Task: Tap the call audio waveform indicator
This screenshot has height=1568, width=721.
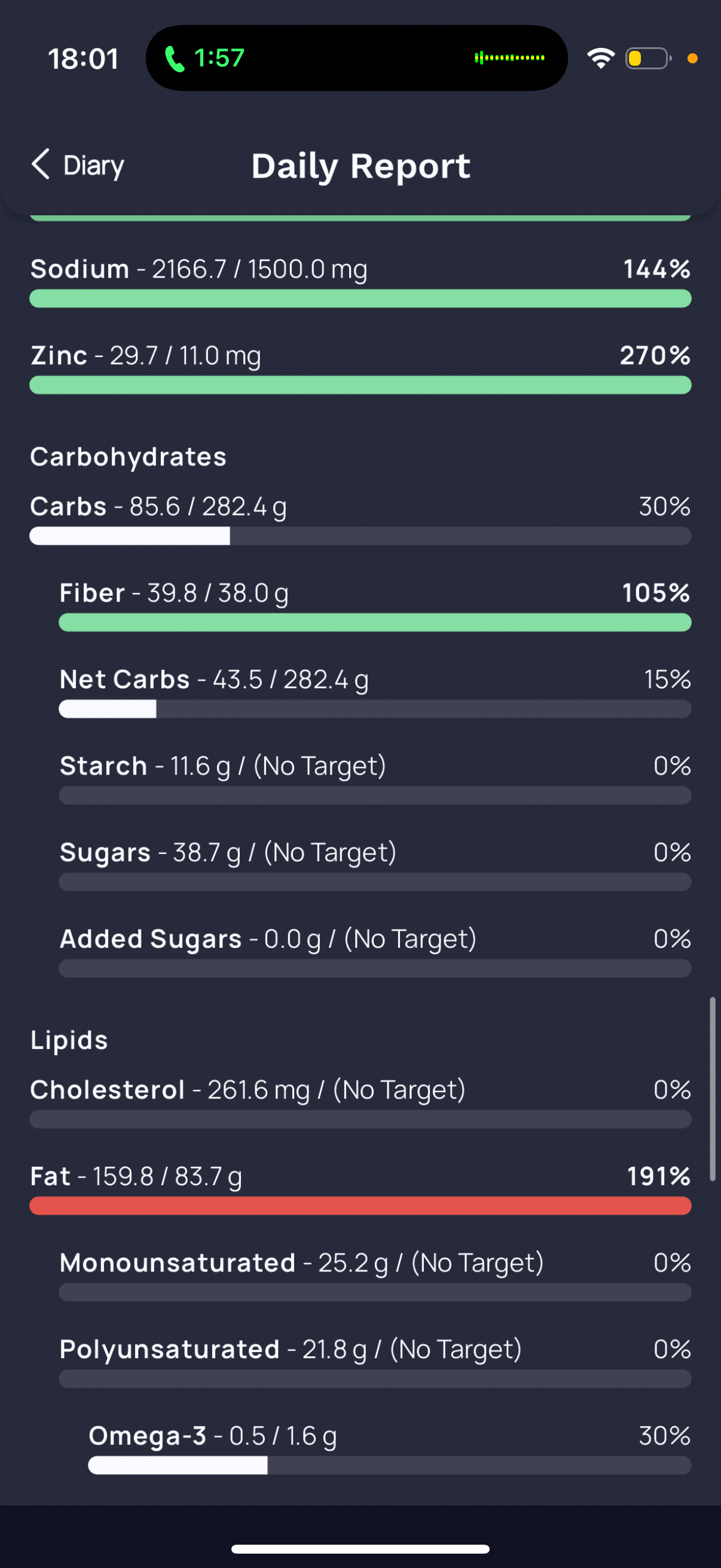Action: [509, 58]
